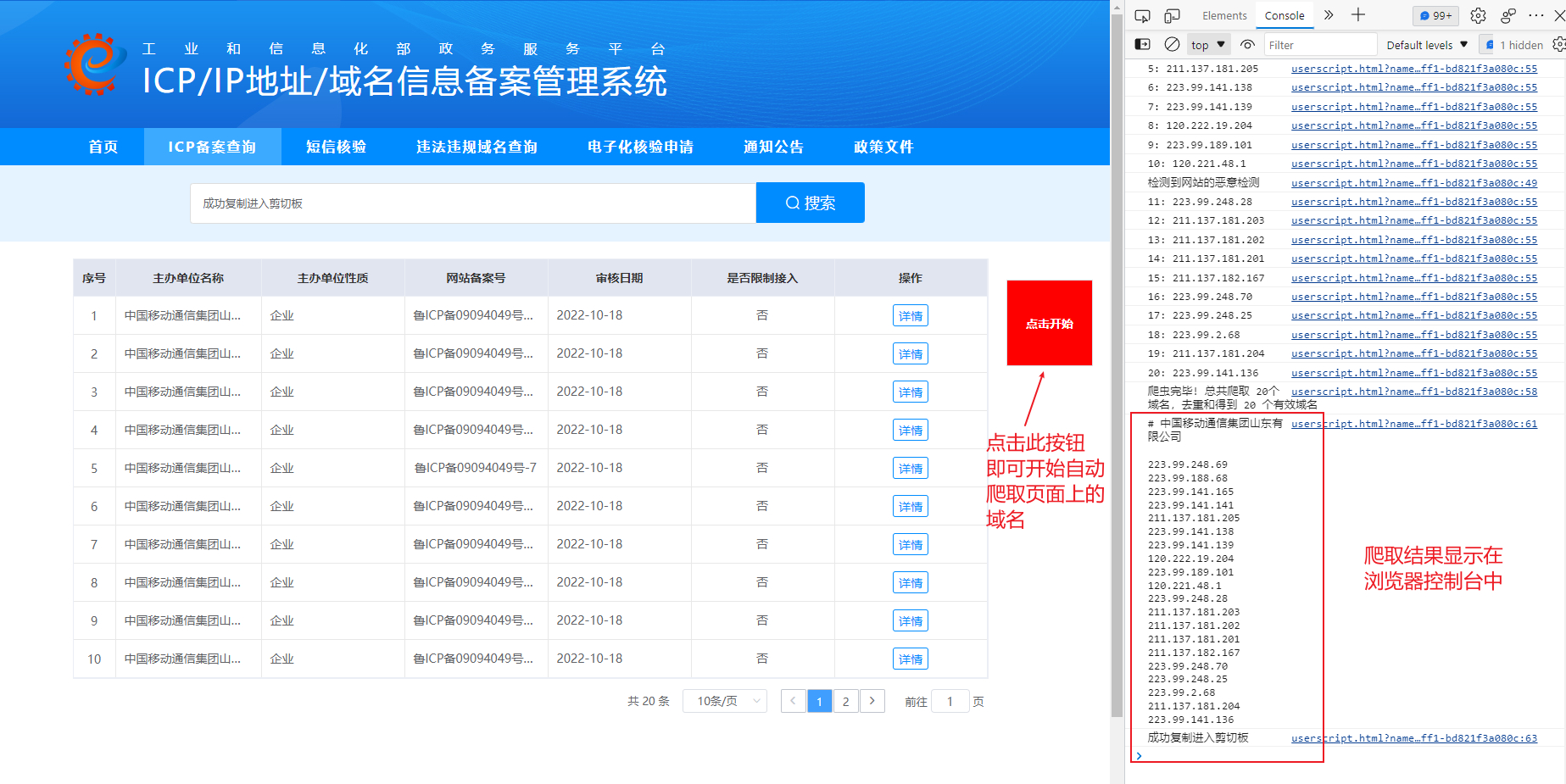The image size is (1566, 784).
Task: Click the 搜索 search button
Action: point(811,203)
